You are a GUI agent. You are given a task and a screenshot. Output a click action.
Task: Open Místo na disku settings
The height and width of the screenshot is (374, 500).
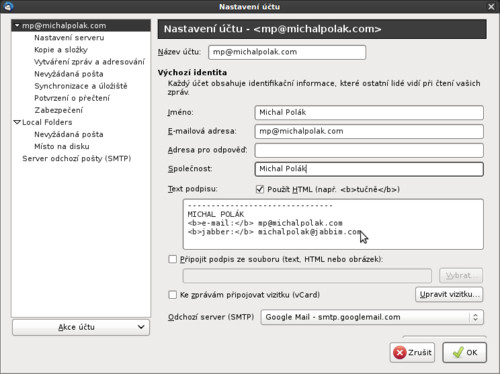[x=62, y=146]
